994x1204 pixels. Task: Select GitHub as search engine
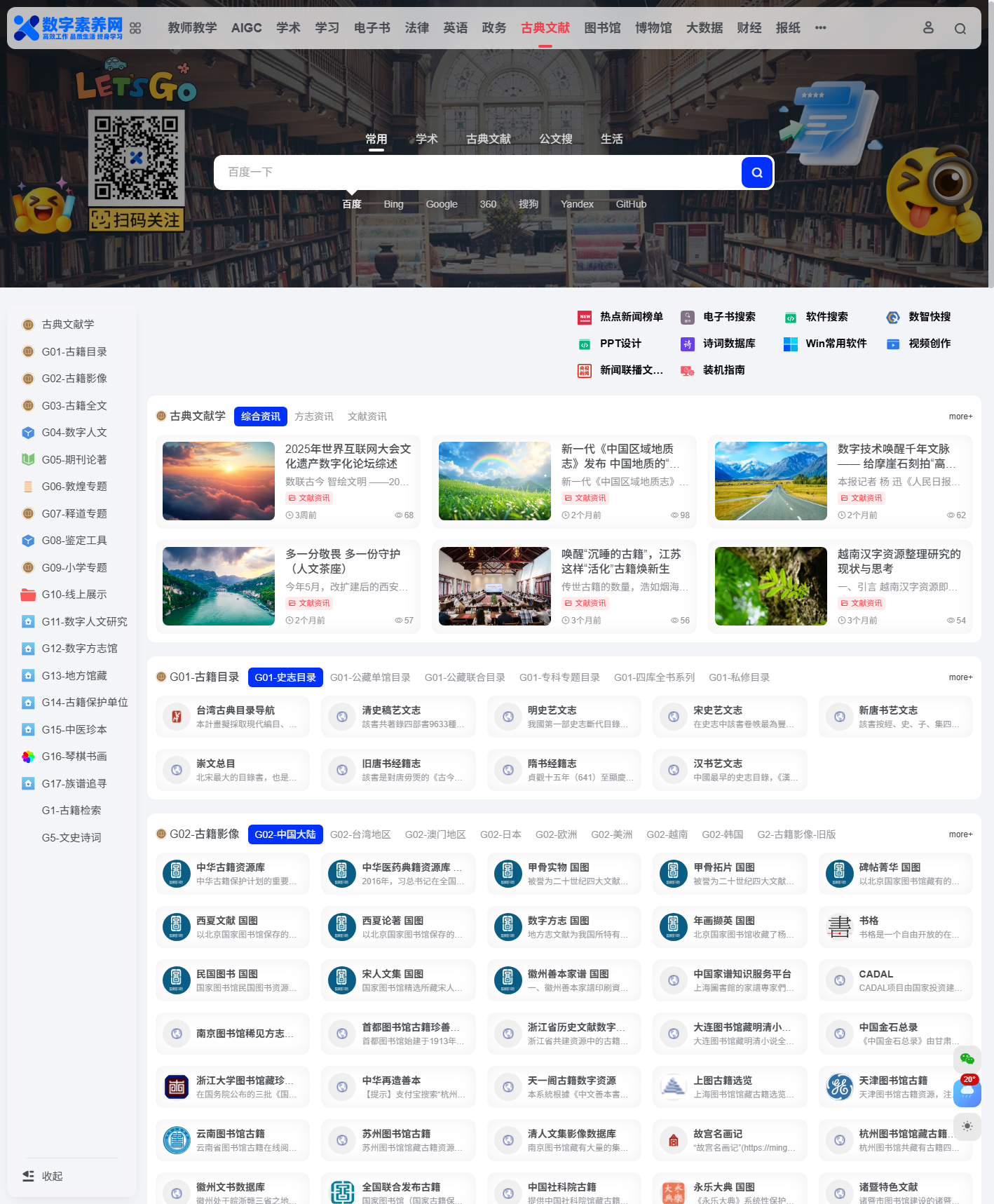click(631, 204)
